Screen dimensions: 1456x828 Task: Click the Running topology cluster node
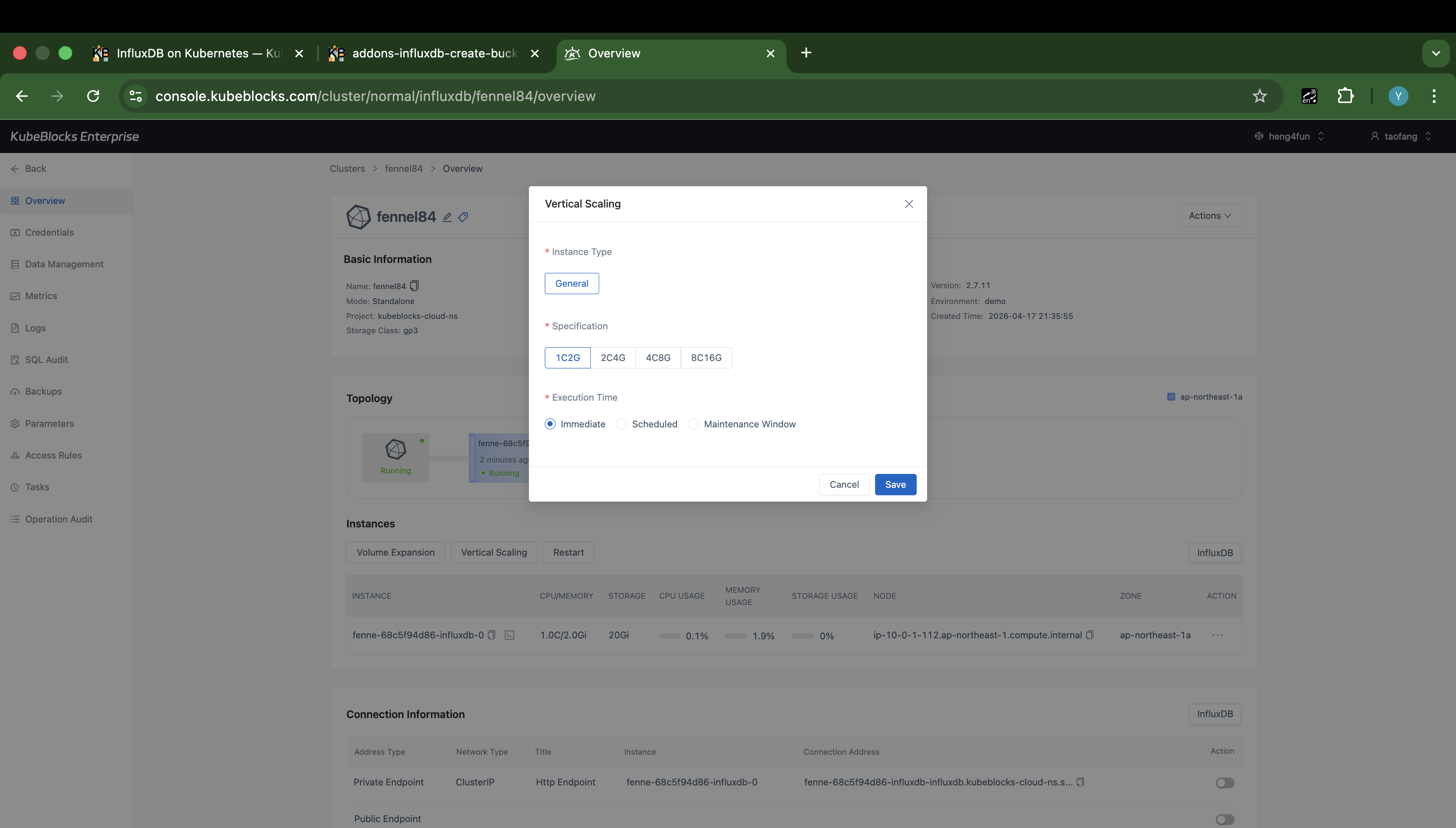pos(396,459)
